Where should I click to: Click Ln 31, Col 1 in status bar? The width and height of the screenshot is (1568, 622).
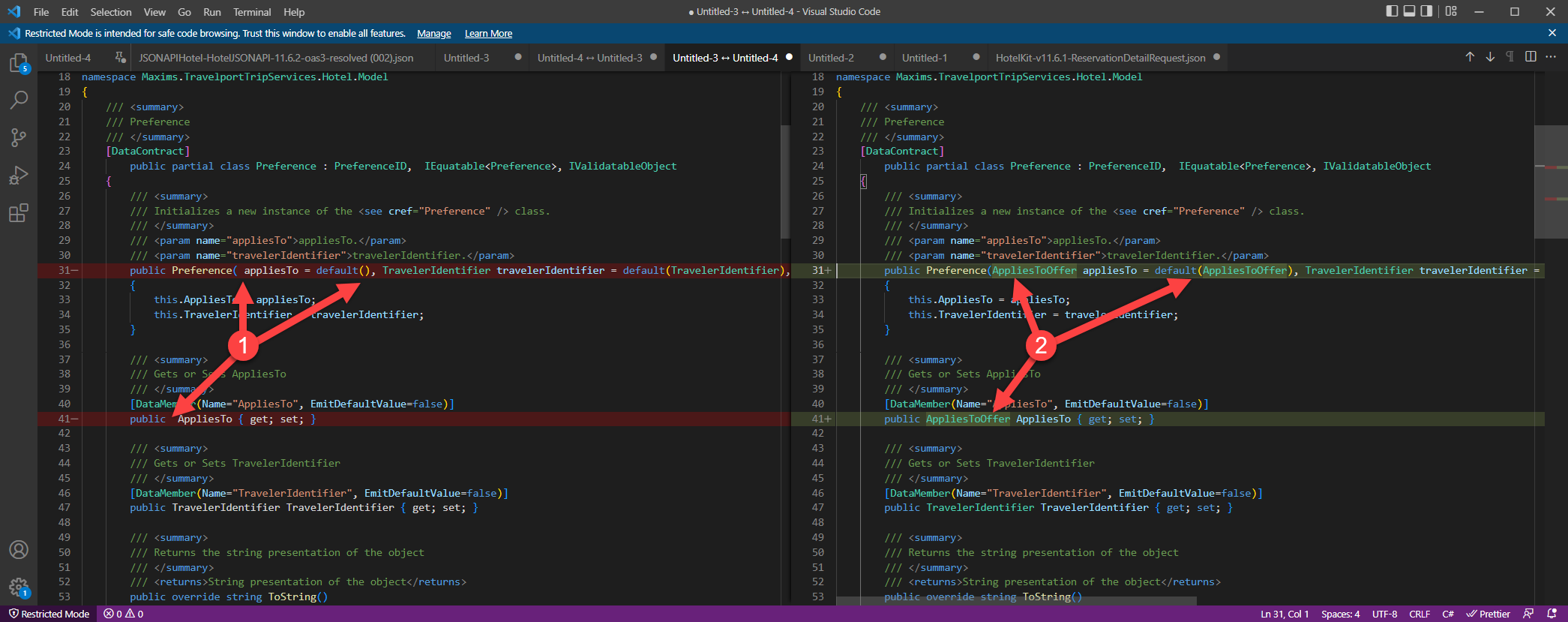pyautogui.click(x=1285, y=614)
